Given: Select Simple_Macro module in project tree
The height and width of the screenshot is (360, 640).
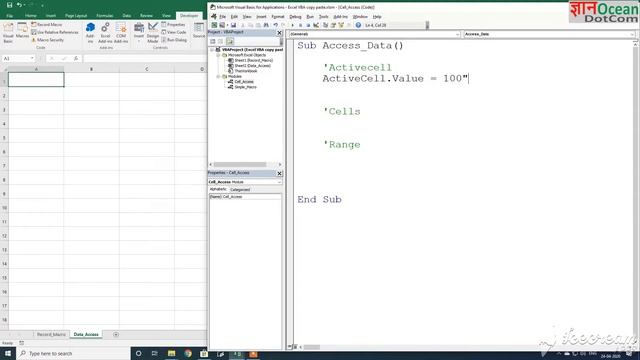Looking at the screenshot, I should click(242, 87).
